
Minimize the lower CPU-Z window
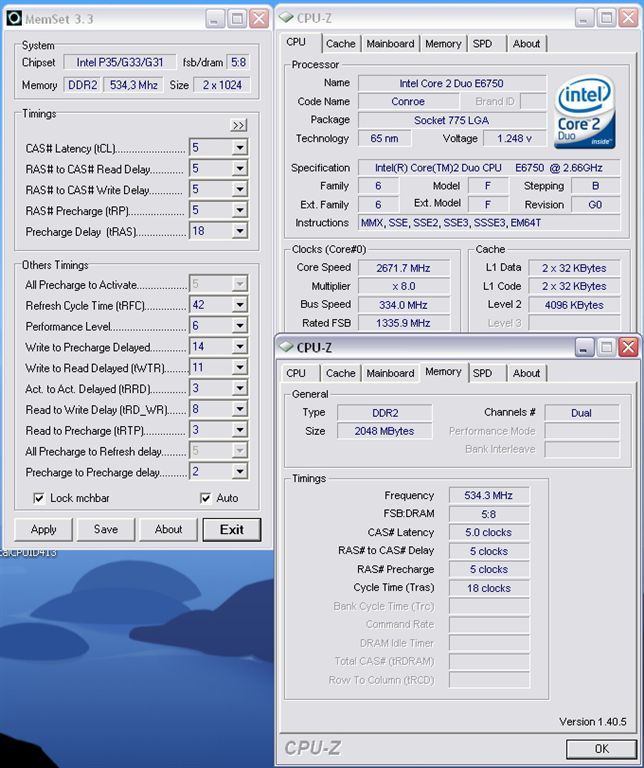coord(584,347)
